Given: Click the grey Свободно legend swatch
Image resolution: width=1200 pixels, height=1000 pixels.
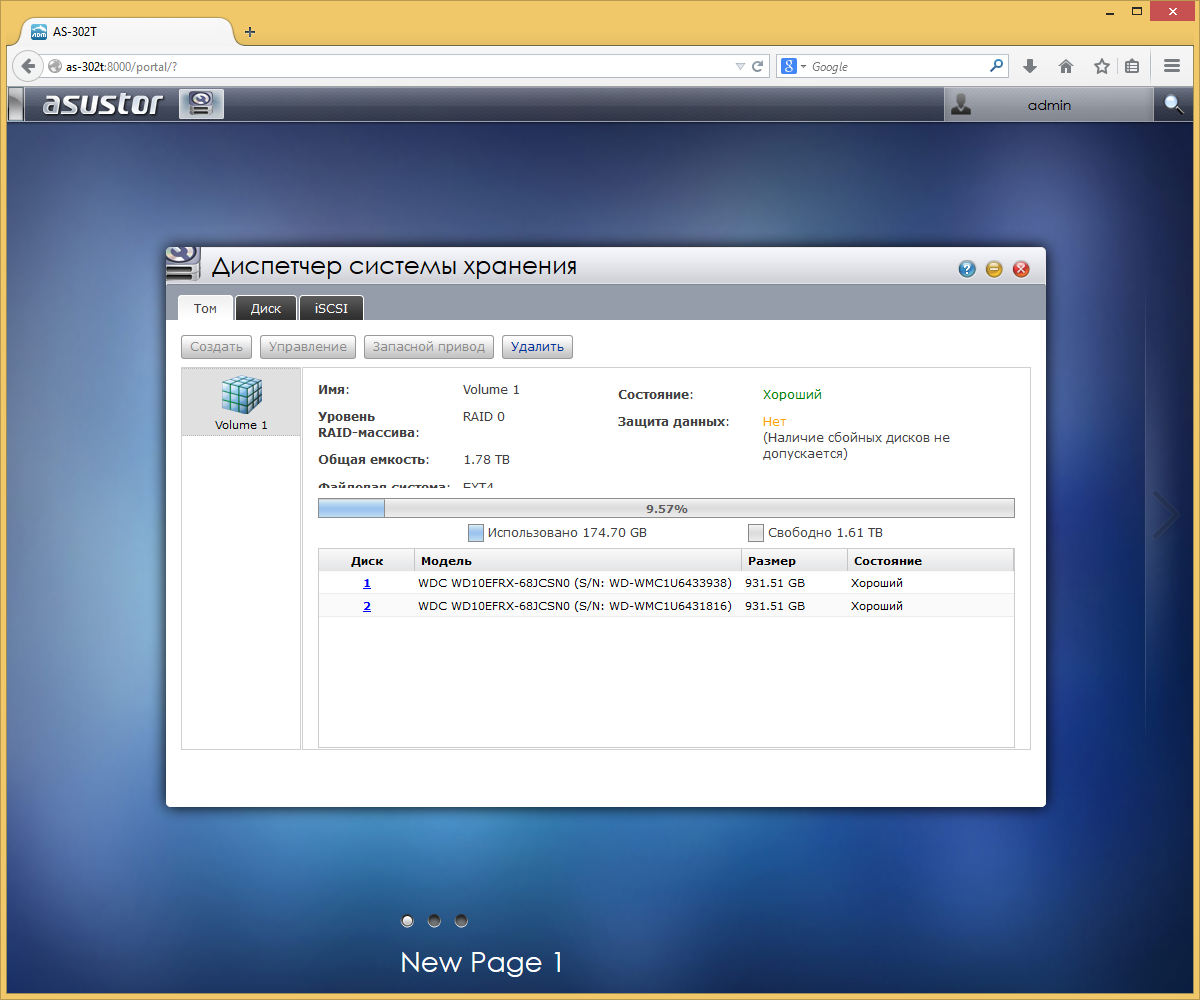Looking at the screenshot, I should pos(756,533).
